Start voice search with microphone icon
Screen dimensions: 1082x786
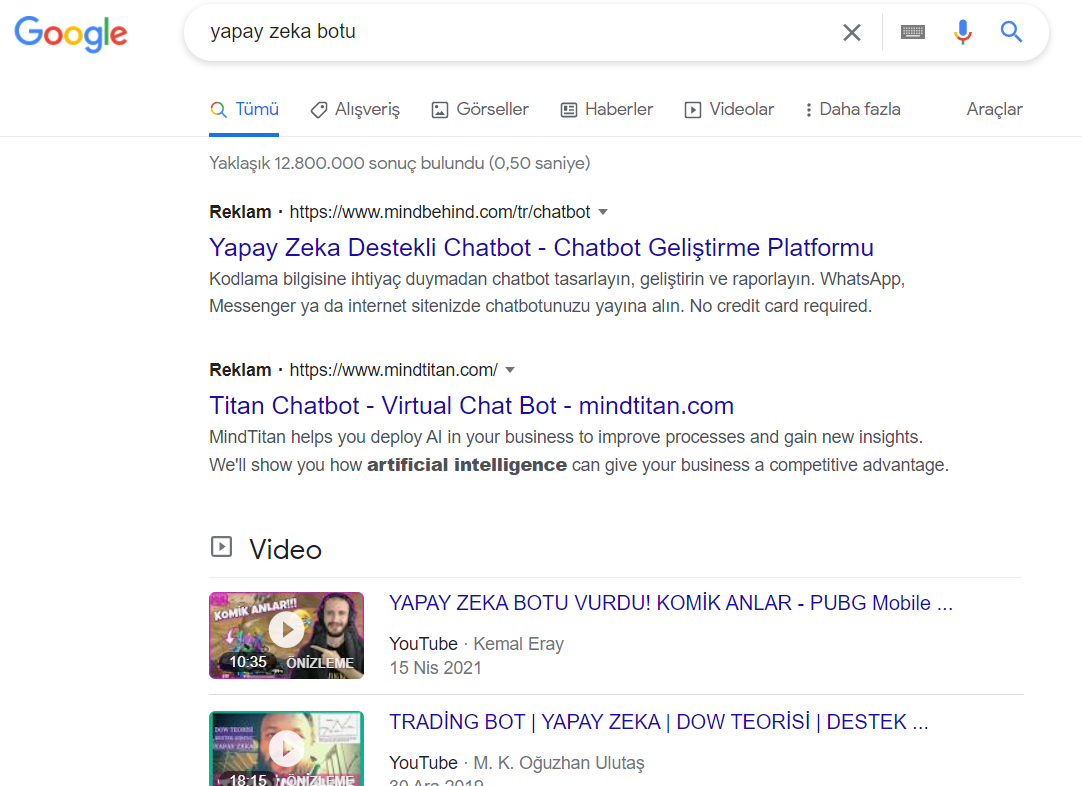[963, 32]
